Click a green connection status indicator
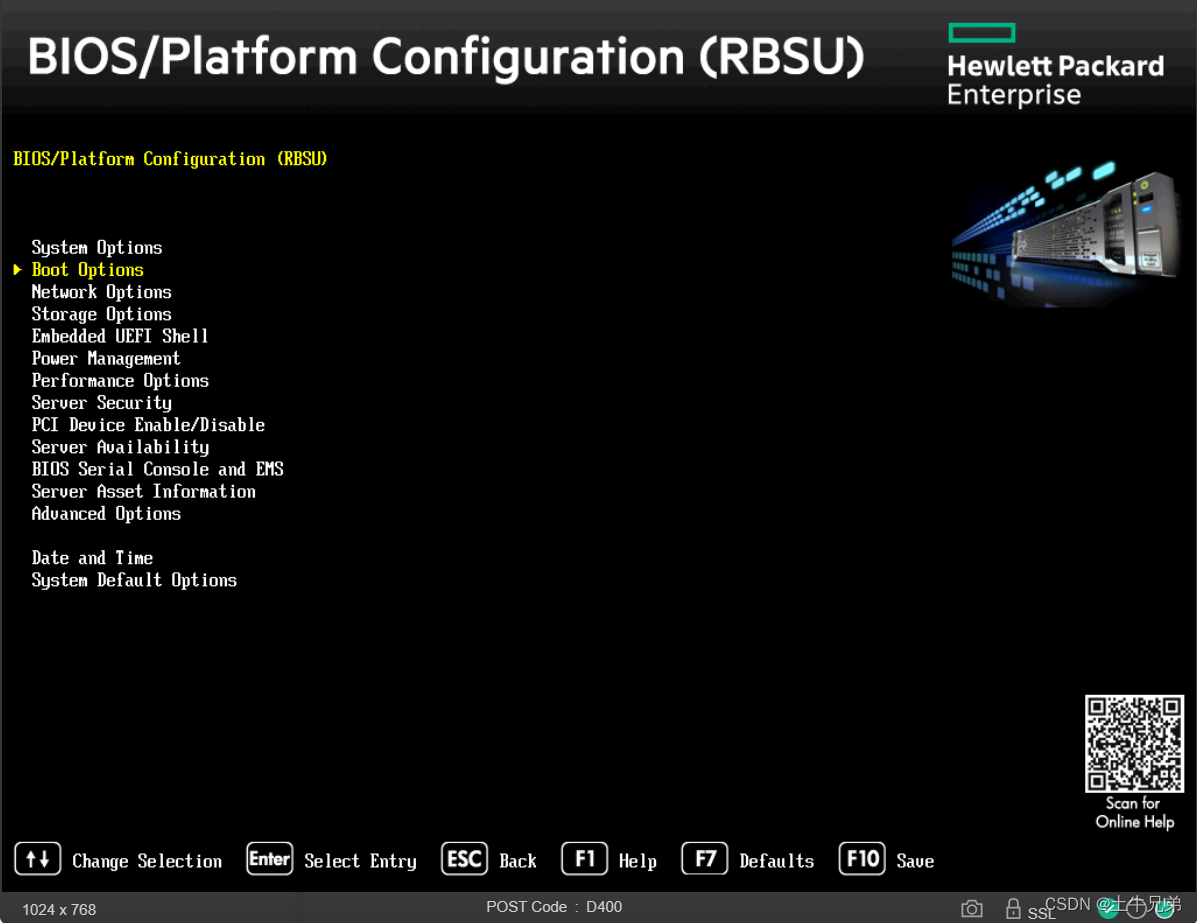Image resolution: width=1197 pixels, height=923 pixels. (1106, 908)
